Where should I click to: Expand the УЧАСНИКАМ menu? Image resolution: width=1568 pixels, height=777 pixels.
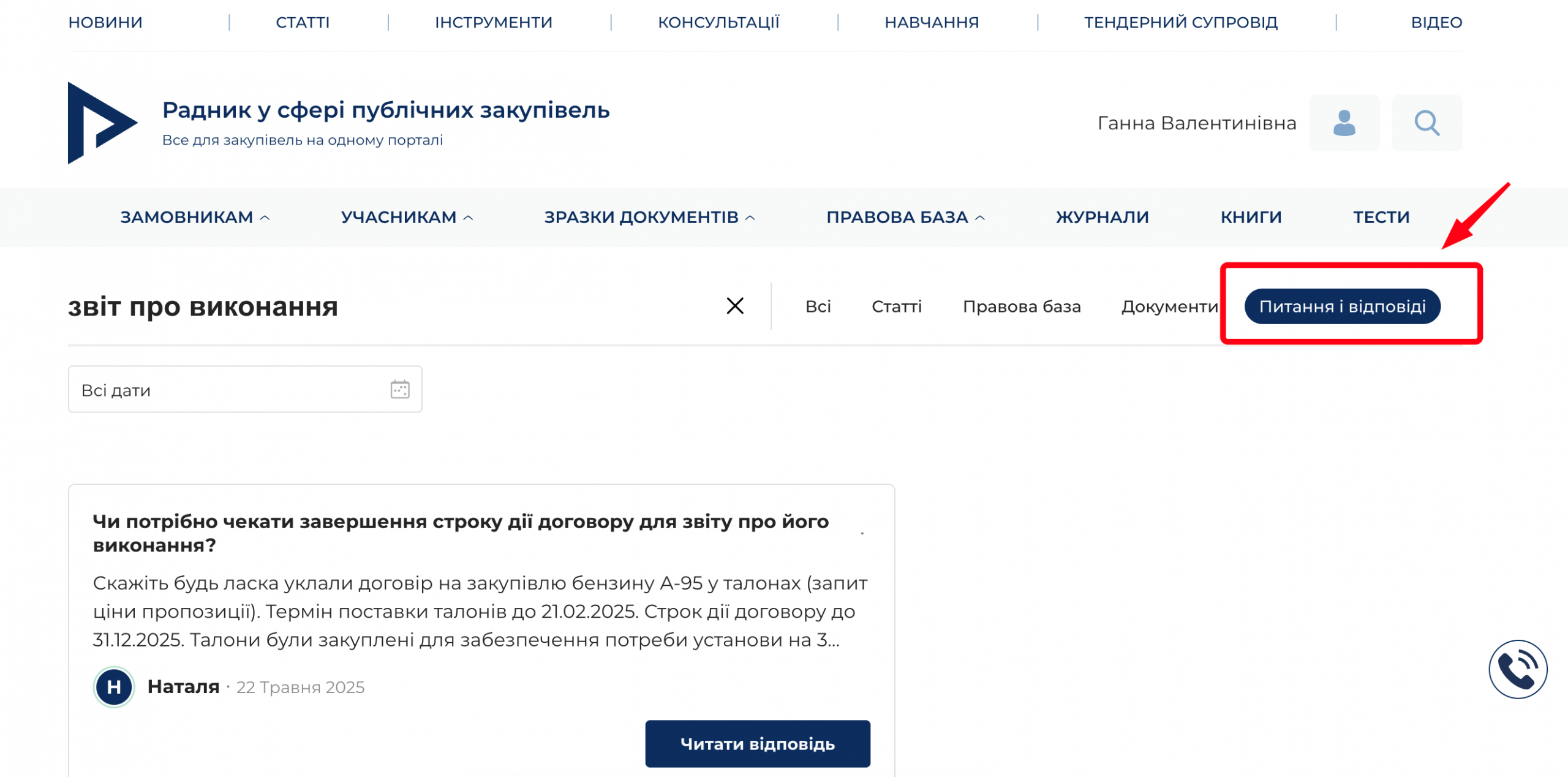pyautogui.click(x=407, y=217)
